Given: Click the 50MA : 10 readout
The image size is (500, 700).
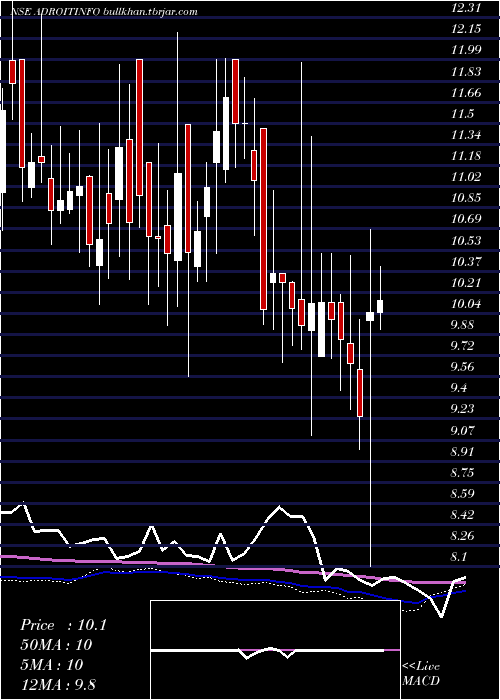Looking at the screenshot, I should [x=56, y=645].
